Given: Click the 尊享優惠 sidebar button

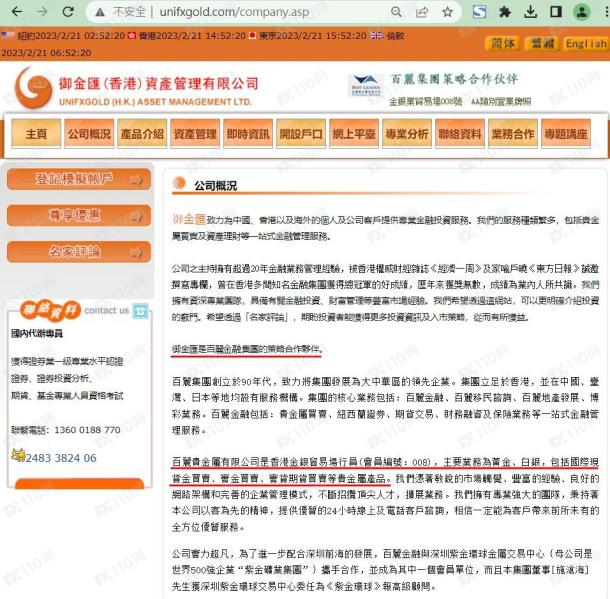Looking at the screenshot, I should pyautogui.click(x=79, y=215).
